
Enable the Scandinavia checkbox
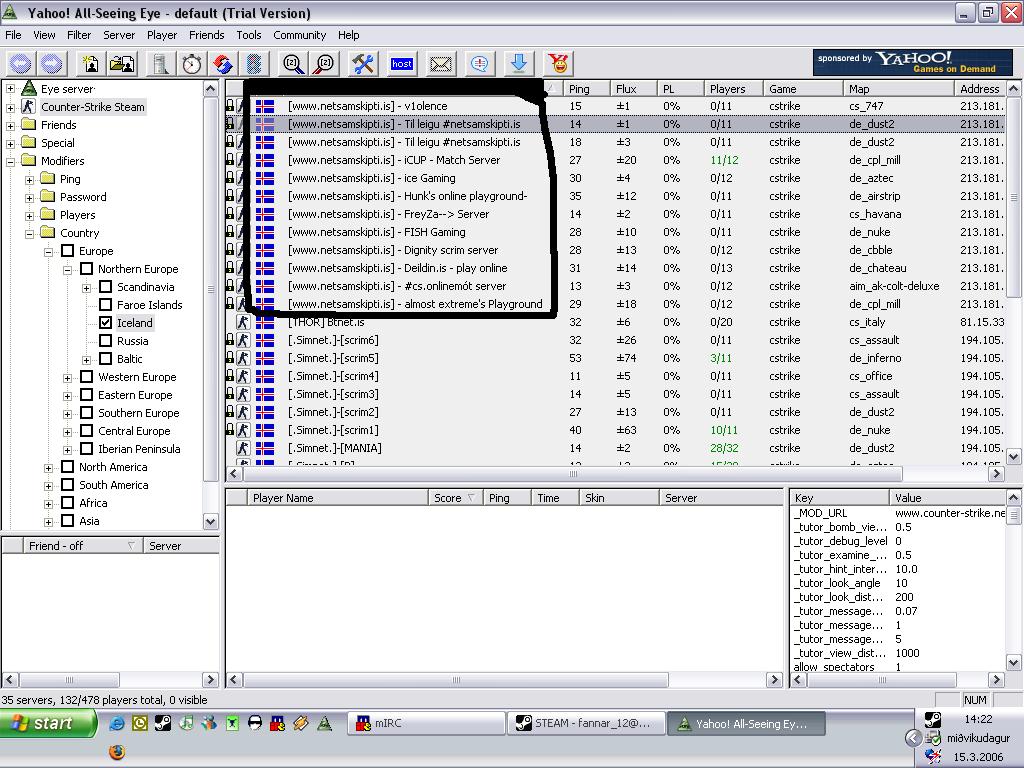(105, 287)
